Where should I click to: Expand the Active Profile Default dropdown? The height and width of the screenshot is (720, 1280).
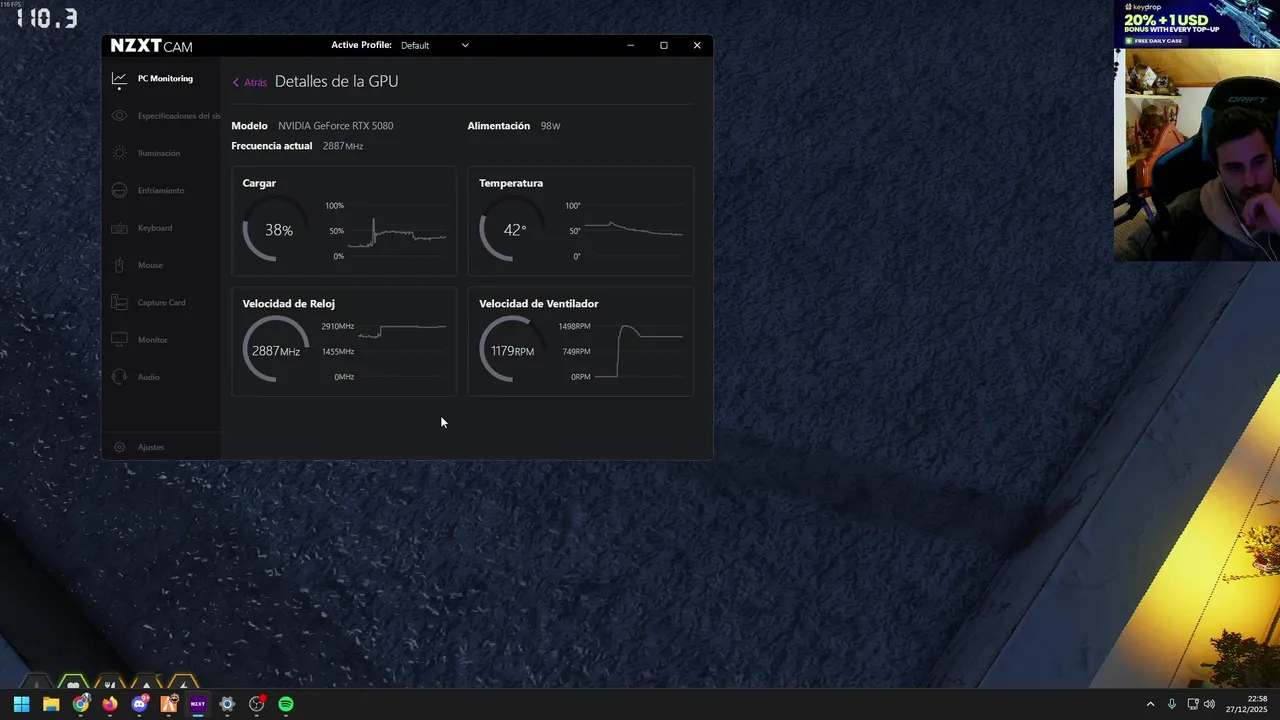click(435, 45)
